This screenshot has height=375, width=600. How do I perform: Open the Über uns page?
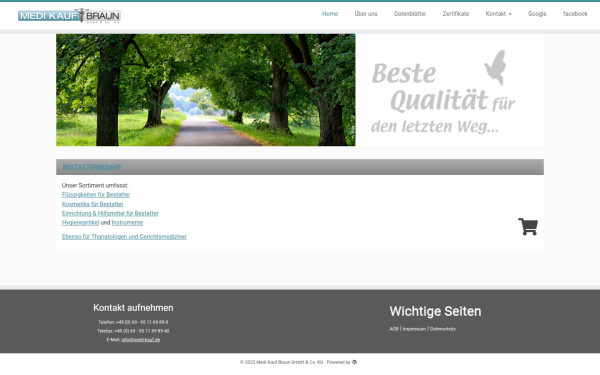coord(366,14)
